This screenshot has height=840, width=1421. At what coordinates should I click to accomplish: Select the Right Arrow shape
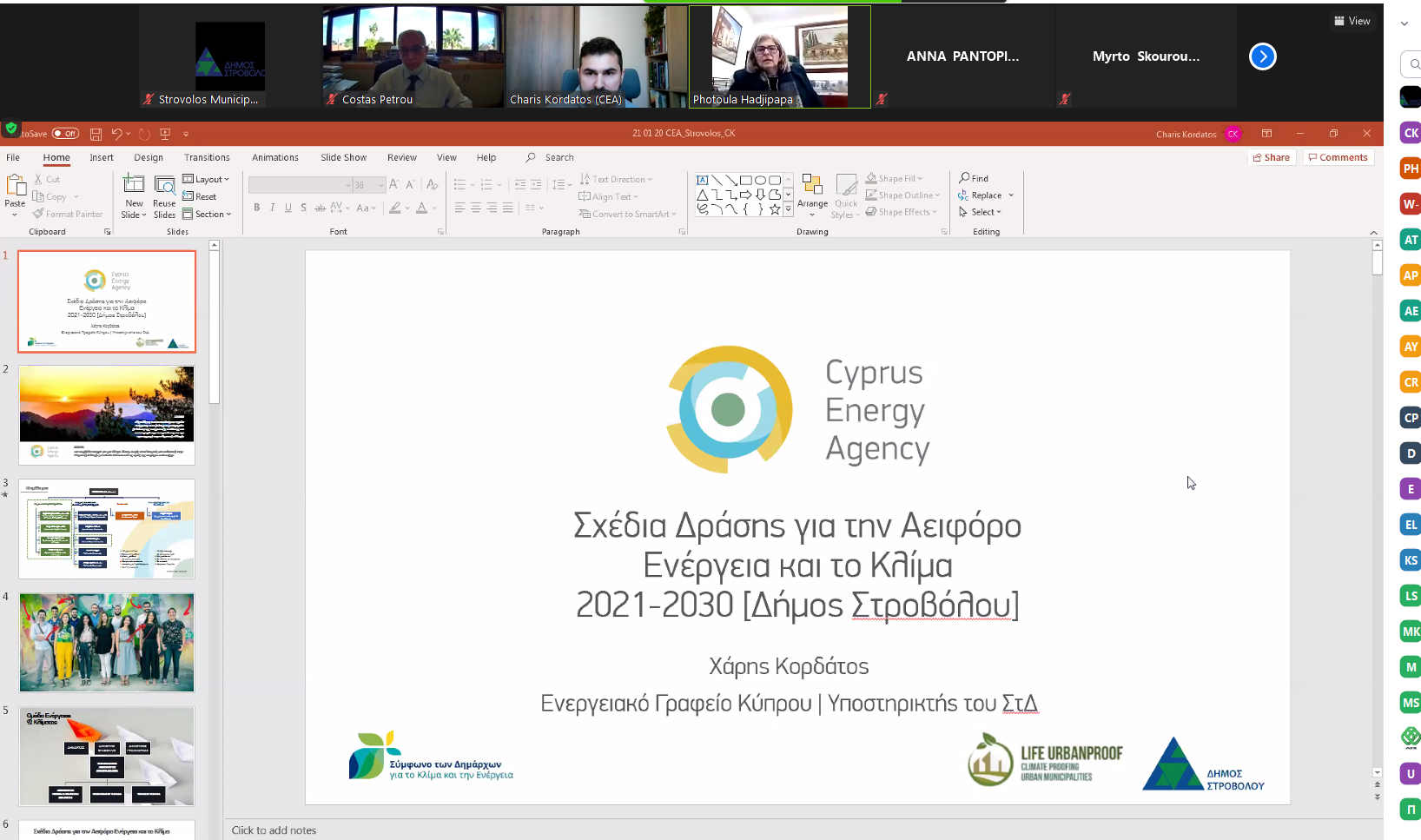pos(745,195)
